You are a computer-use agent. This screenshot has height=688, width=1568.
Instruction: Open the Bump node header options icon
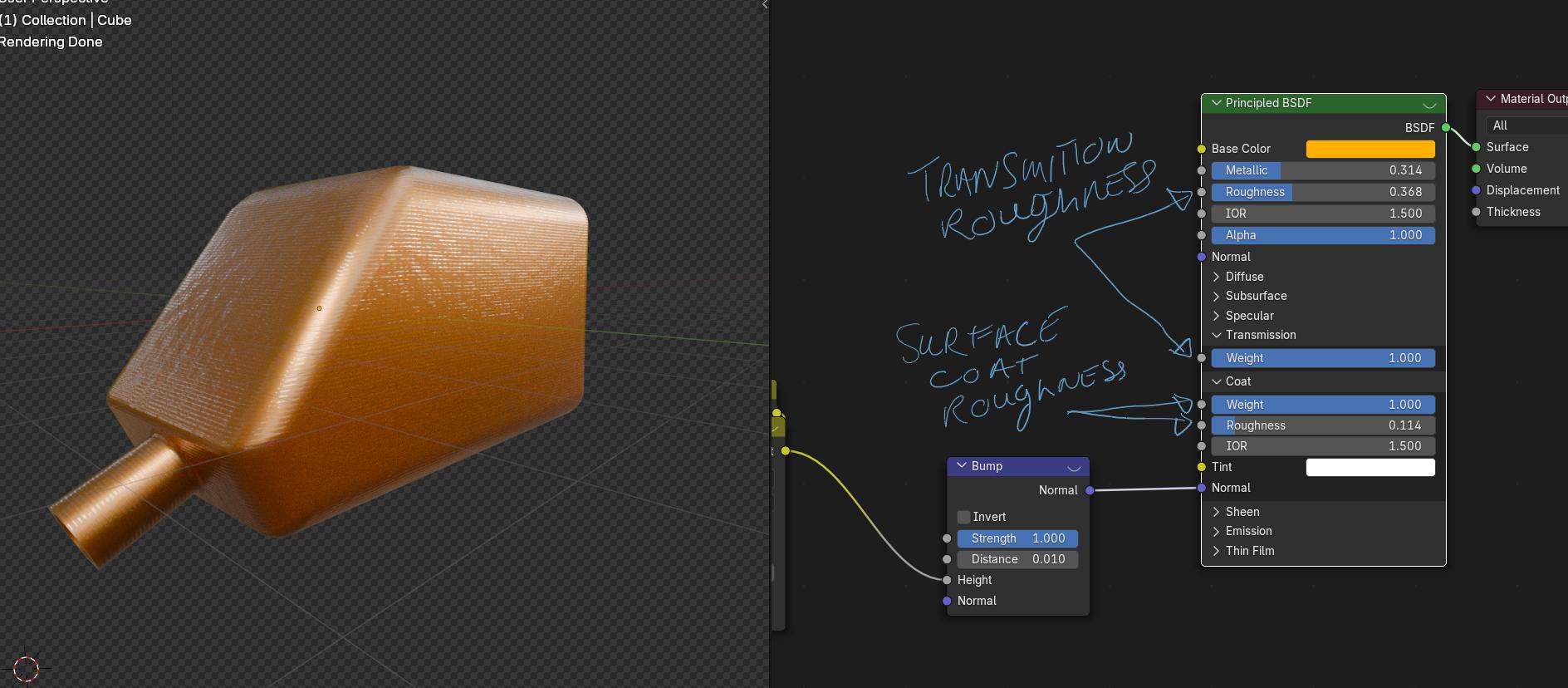point(1074,468)
